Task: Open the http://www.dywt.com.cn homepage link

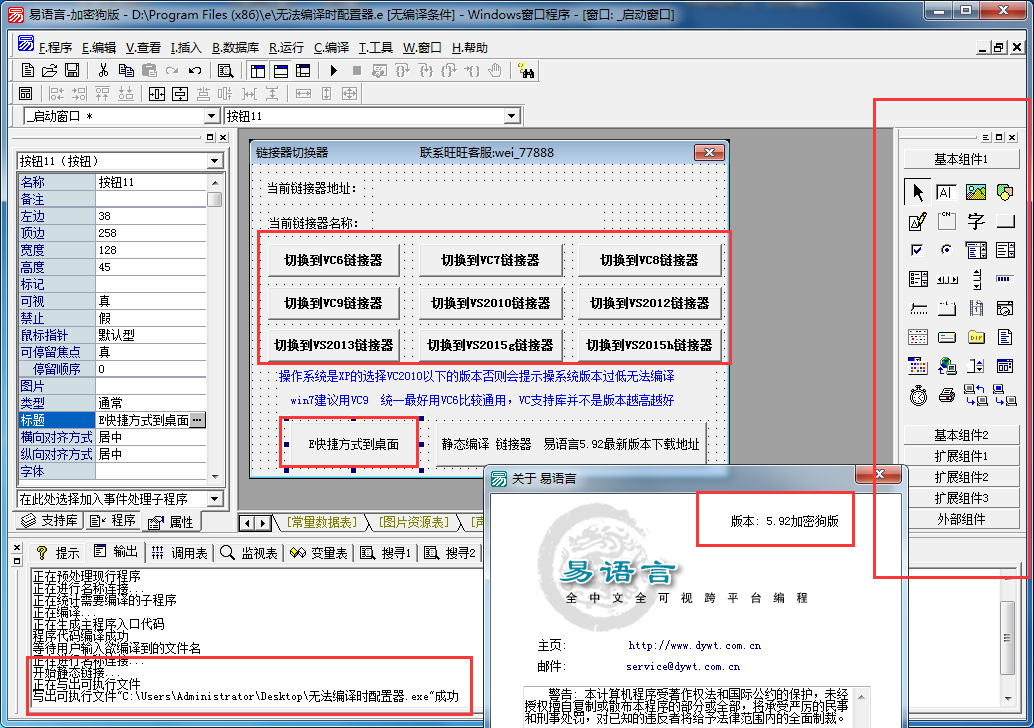Action: click(694, 646)
